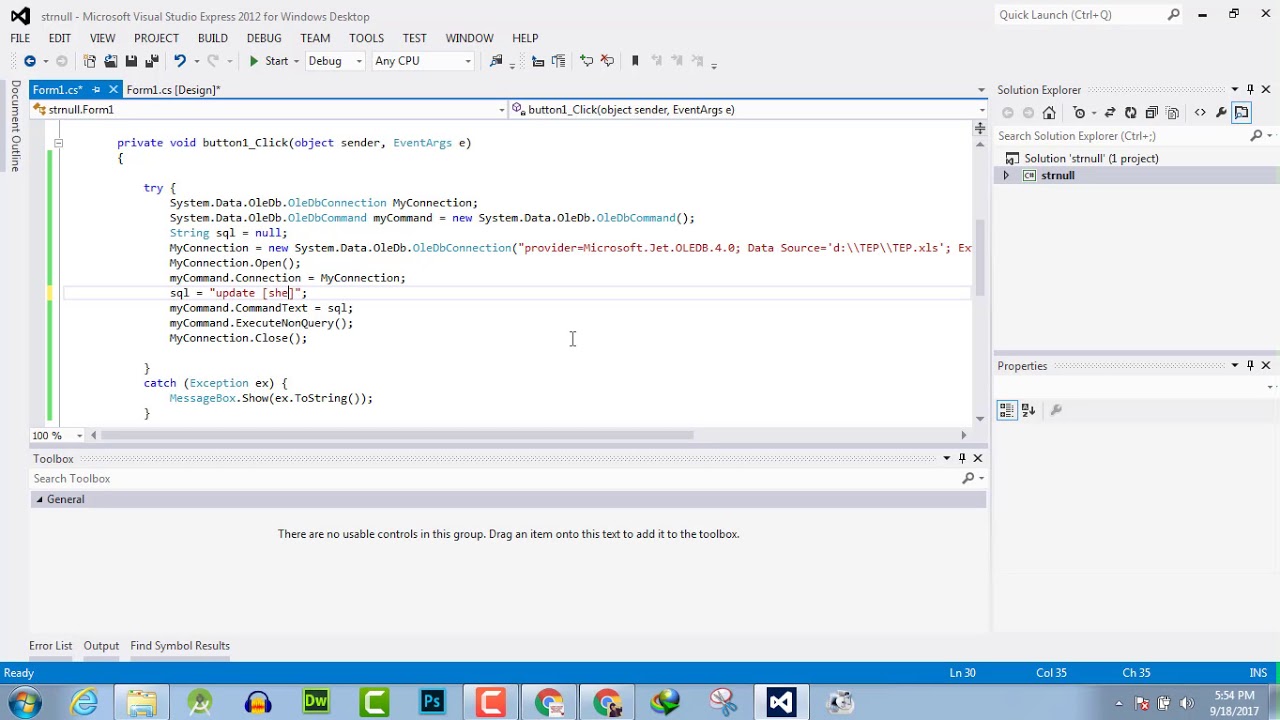Click the Save All toolbar icon
The width and height of the screenshot is (1280, 720).
pos(152,61)
